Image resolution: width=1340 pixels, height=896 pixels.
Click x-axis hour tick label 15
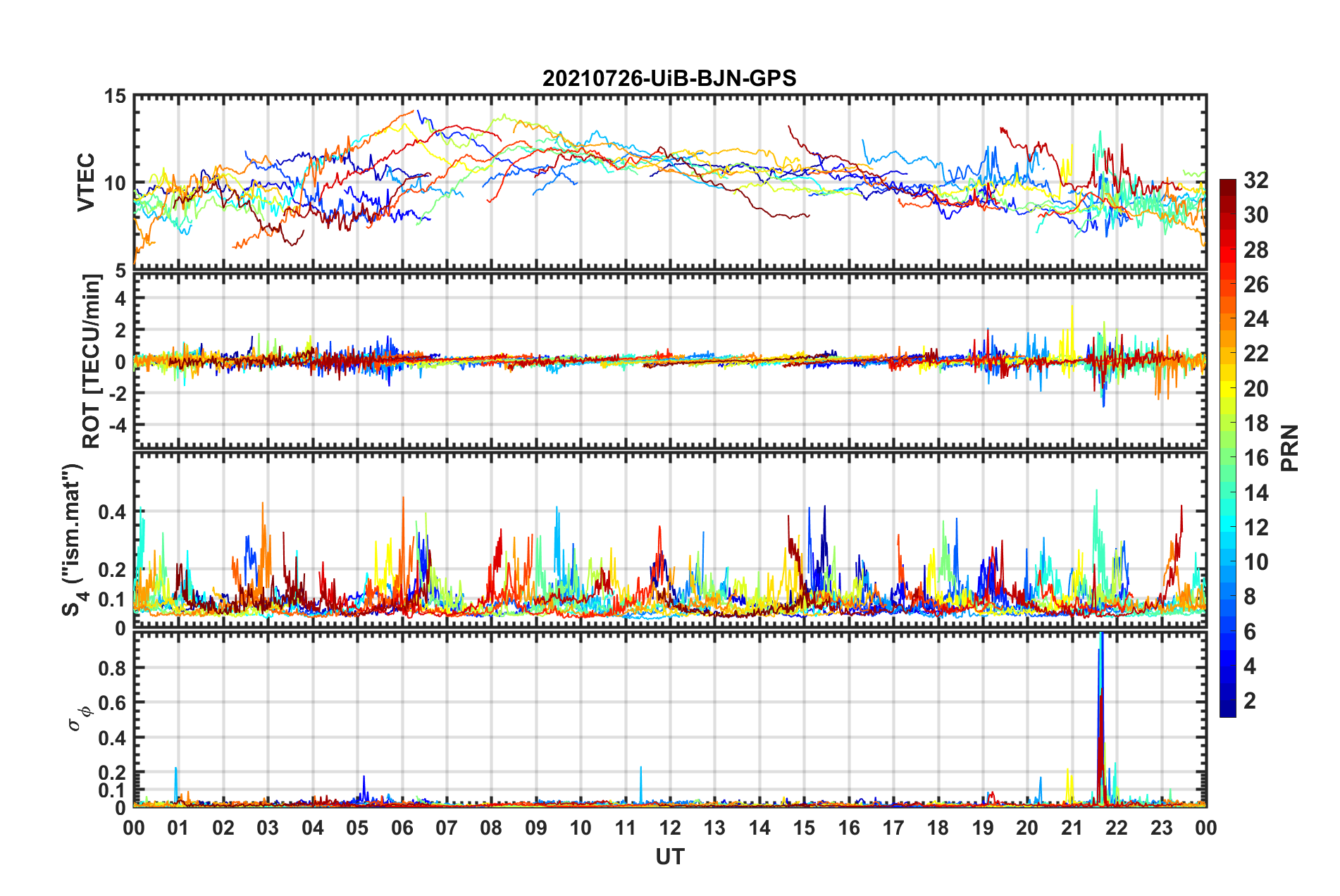[x=804, y=828]
